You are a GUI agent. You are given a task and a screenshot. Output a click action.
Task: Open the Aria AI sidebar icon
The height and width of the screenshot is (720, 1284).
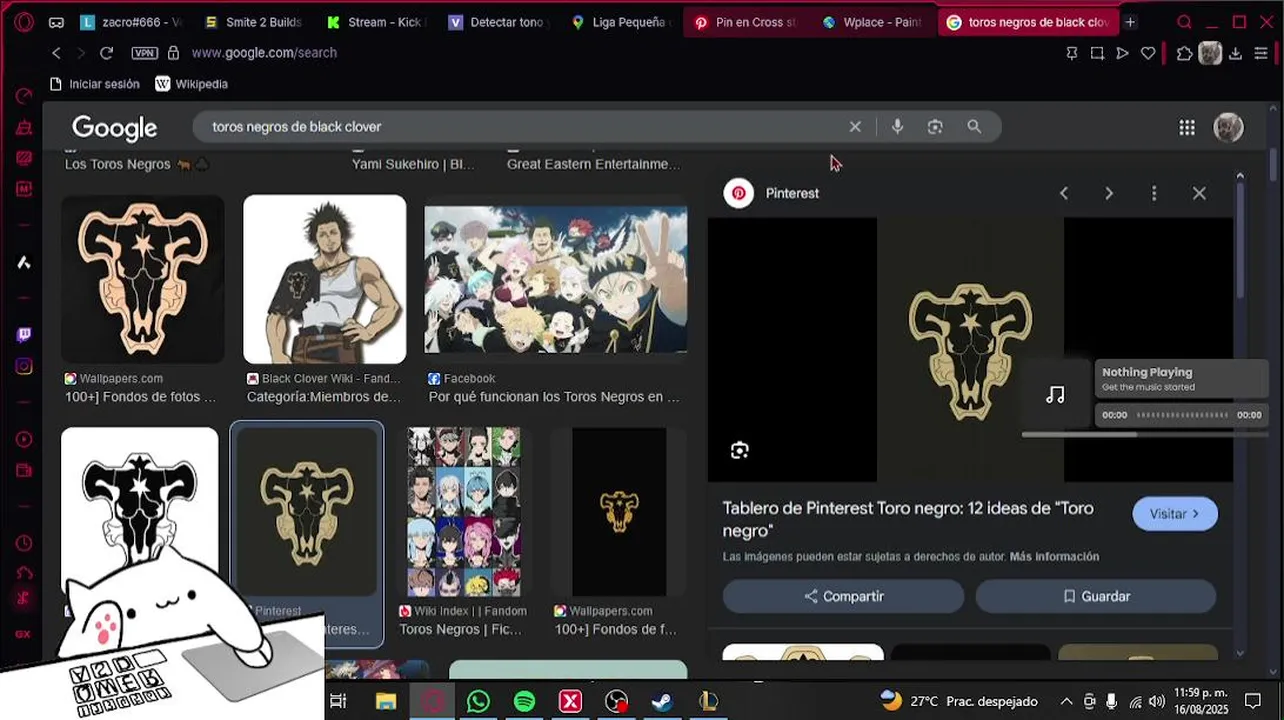click(24, 262)
